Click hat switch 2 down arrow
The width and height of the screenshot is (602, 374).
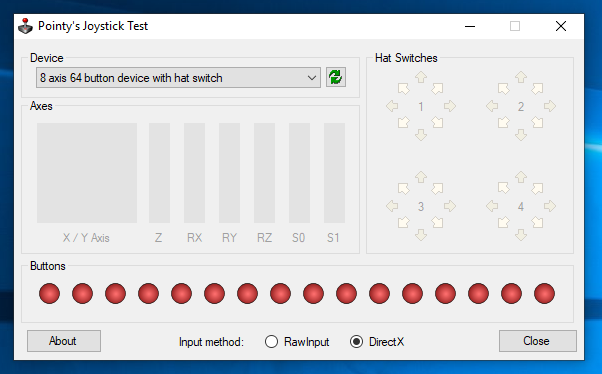coord(521,135)
